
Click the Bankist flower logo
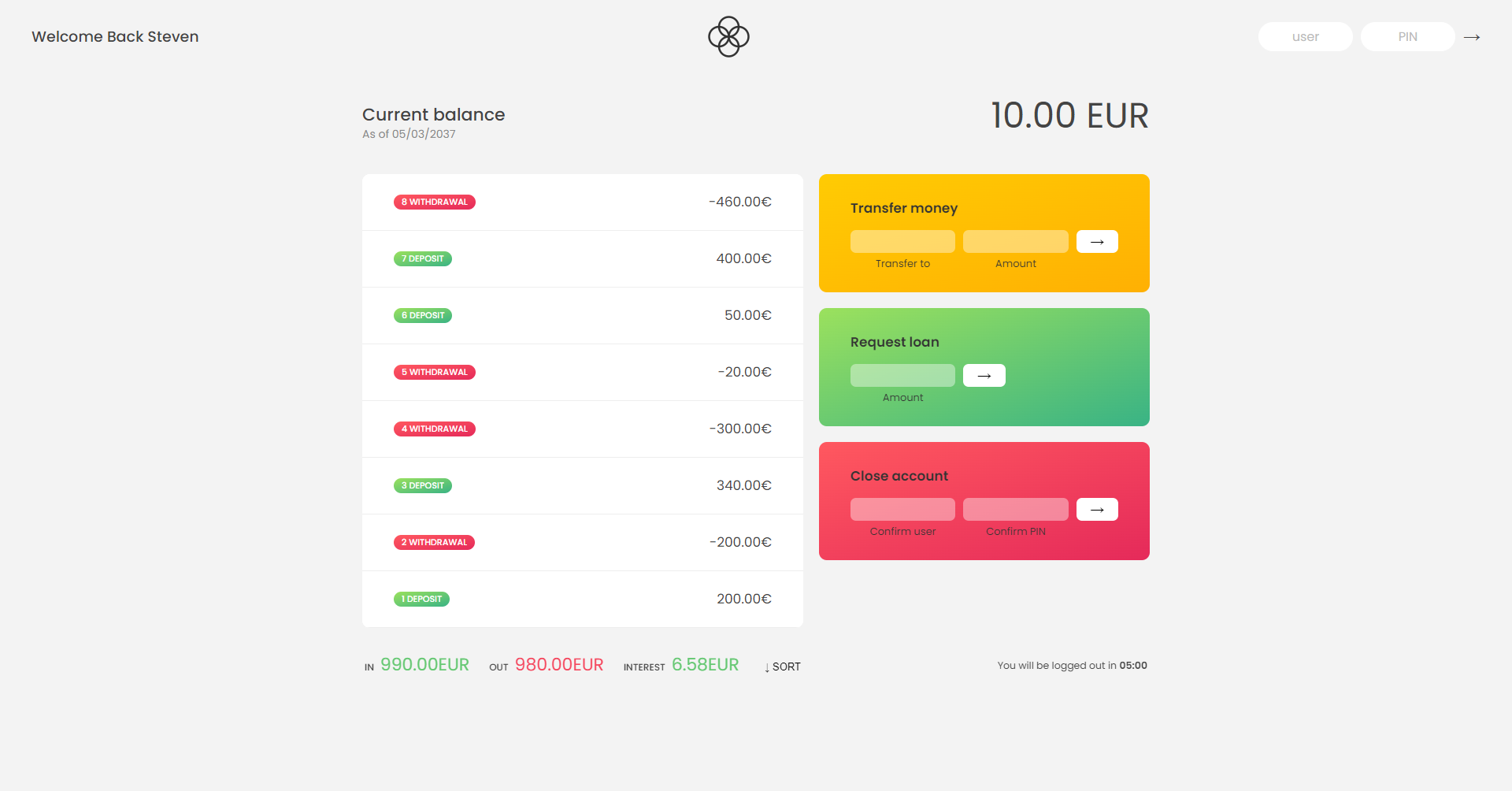728,36
